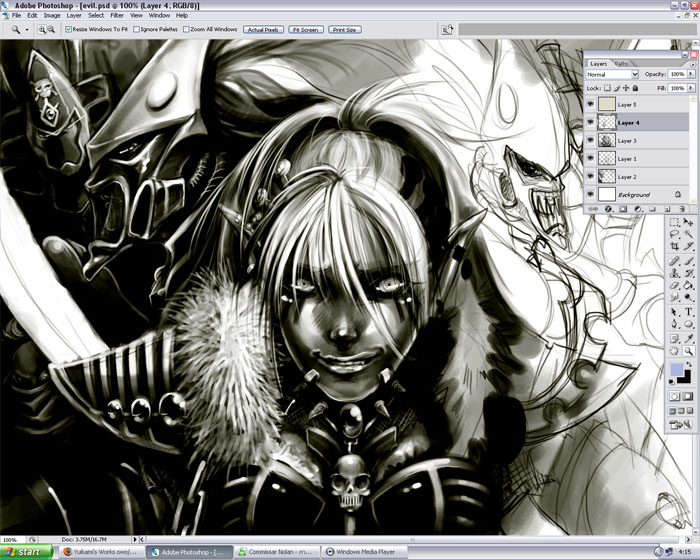700x560 pixels.
Task: Open the File menu
Action: 17,15
